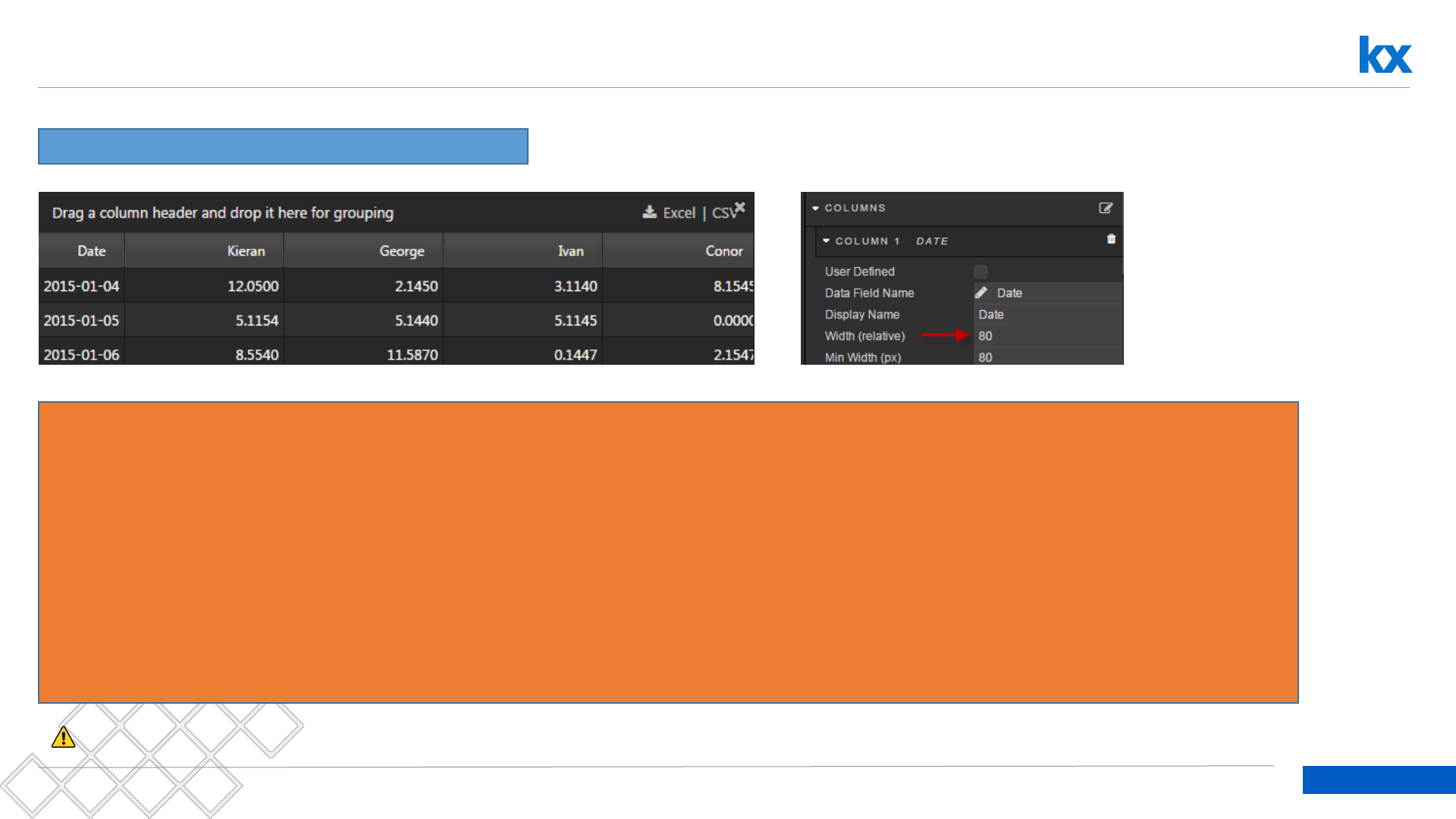This screenshot has width=1456, height=819.
Task: Toggle the User Defined checkbox
Action: [x=981, y=271]
